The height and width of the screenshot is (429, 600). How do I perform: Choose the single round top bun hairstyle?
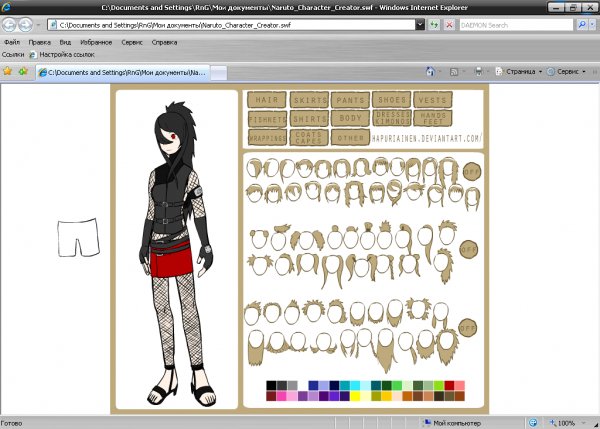coord(334,237)
